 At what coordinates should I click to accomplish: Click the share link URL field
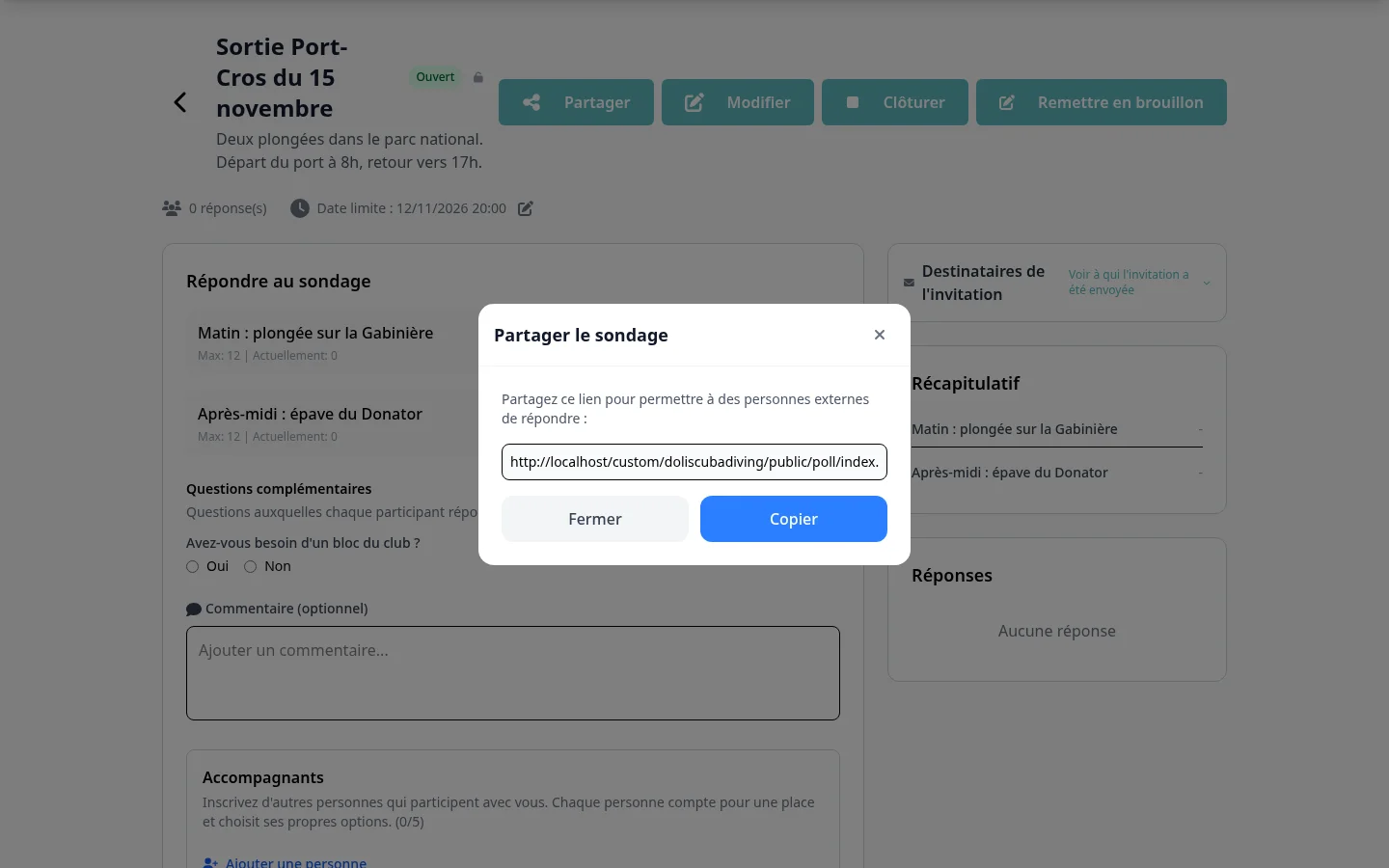(694, 462)
